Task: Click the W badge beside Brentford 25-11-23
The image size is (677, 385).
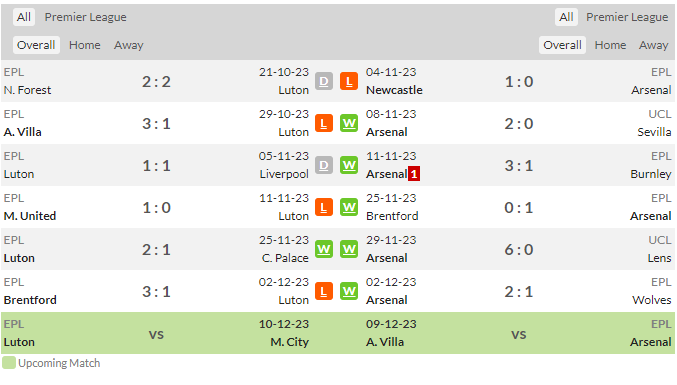Action: (349, 207)
